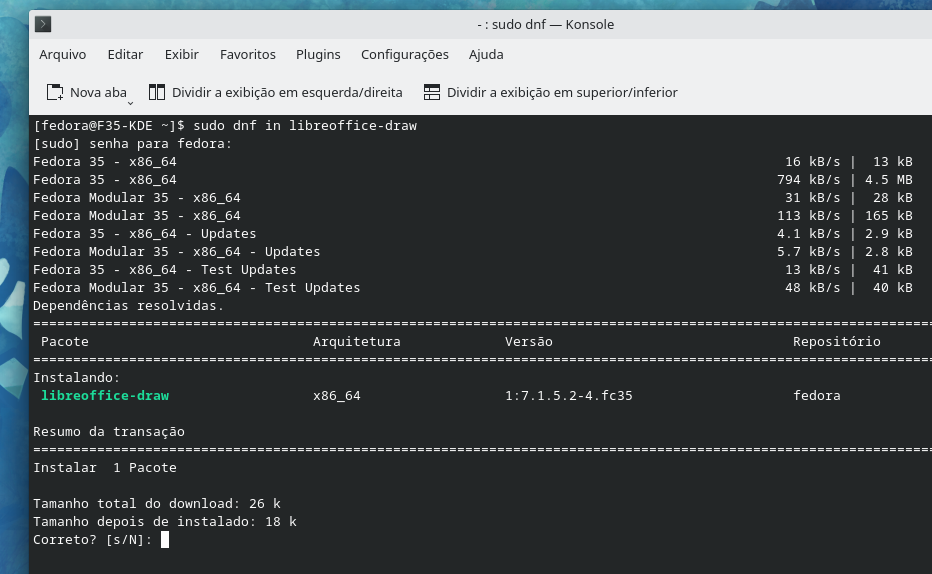Click the 'fedora' repository value
Viewport: 932px width, 574px height.
point(817,396)
